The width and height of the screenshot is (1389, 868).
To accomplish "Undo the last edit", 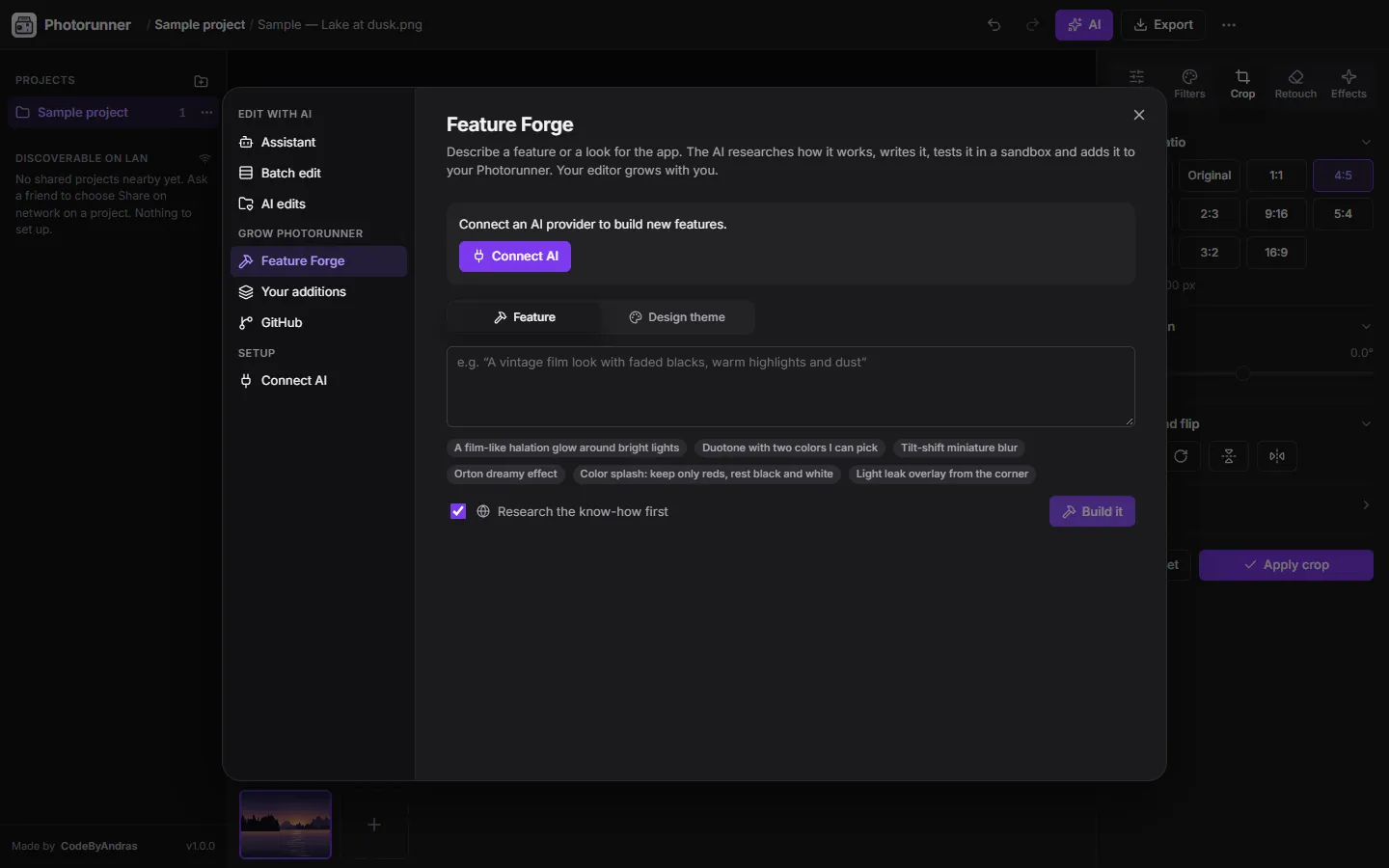I will click(x=994, y=25).
